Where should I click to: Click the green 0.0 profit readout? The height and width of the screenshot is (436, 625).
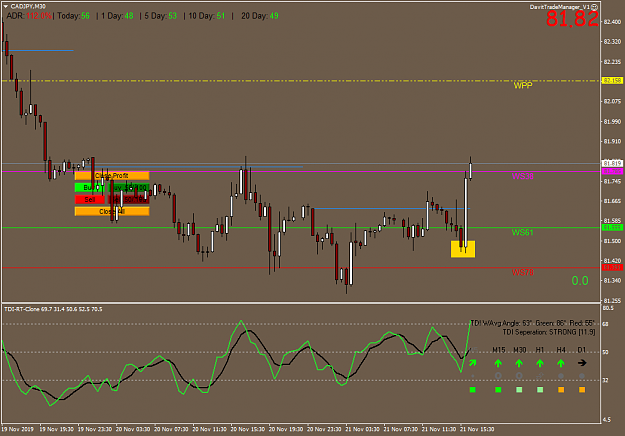tap(580, 281)
